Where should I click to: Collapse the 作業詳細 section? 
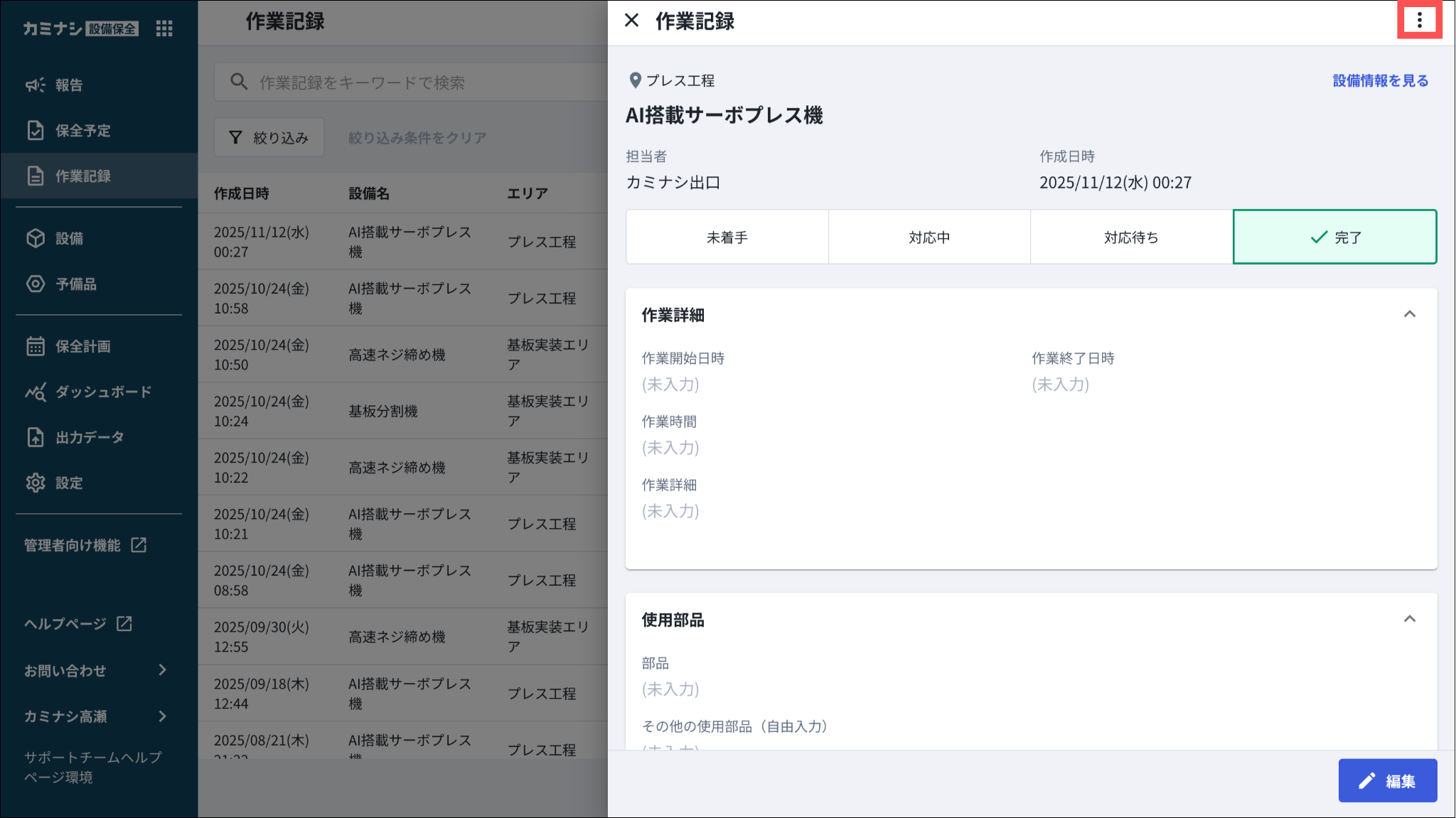[x=1409, y=314]
